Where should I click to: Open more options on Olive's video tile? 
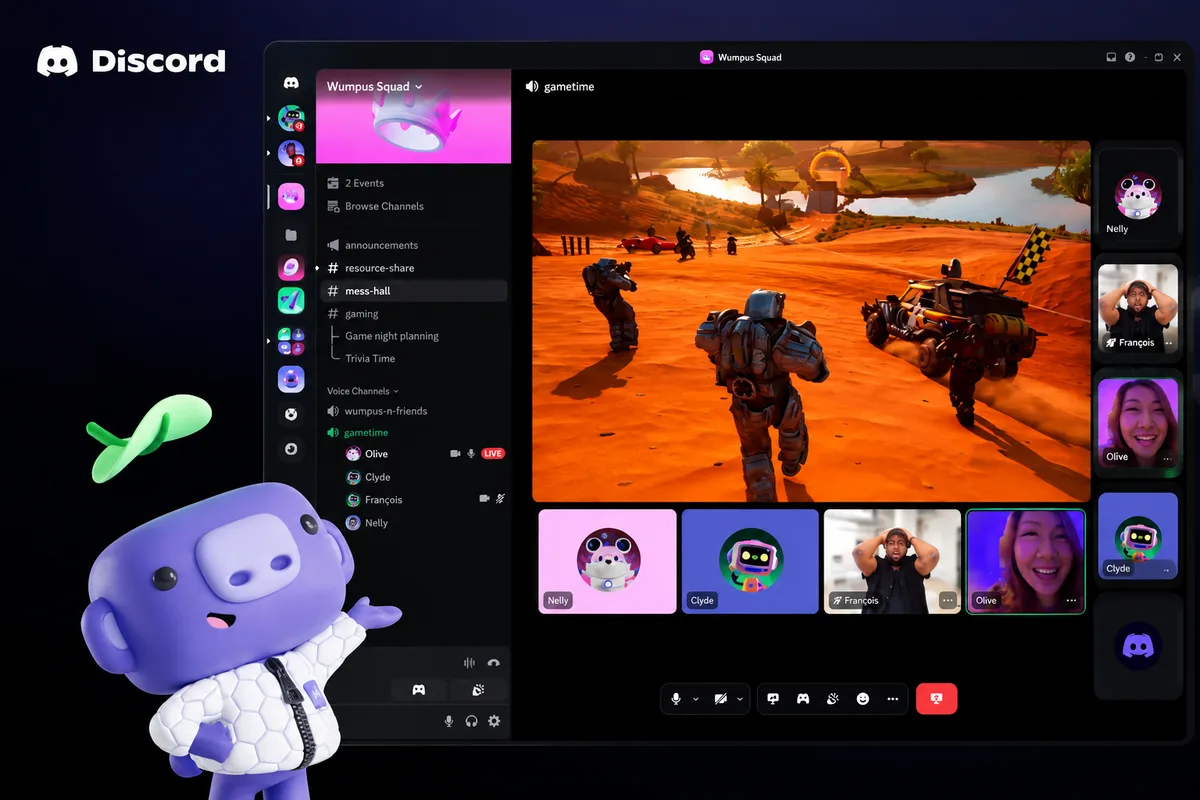1071,601
